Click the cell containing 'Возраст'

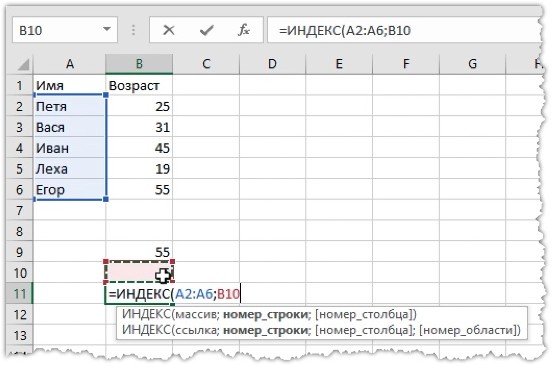pyautogui.click(x=139, y=85)
